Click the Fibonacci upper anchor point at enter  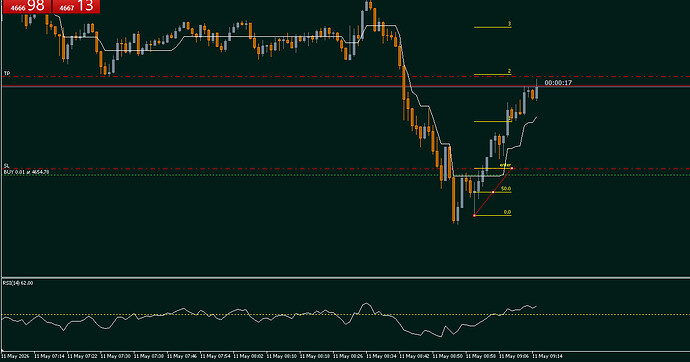click(x=512, y=168)
